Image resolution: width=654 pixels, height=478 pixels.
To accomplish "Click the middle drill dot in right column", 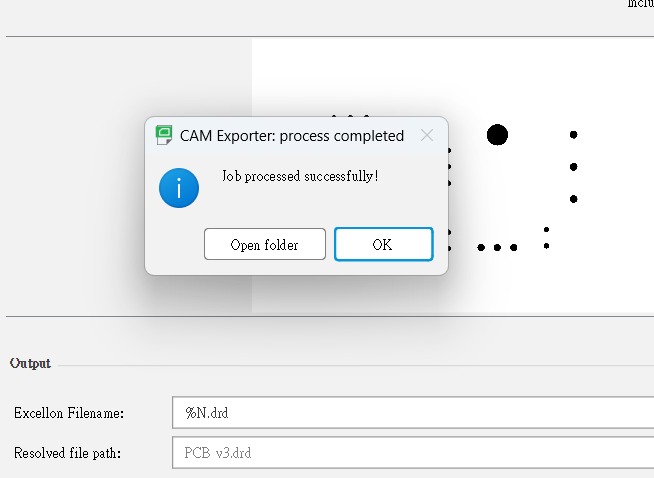I will pyautogui.click(x=574, y=166).
